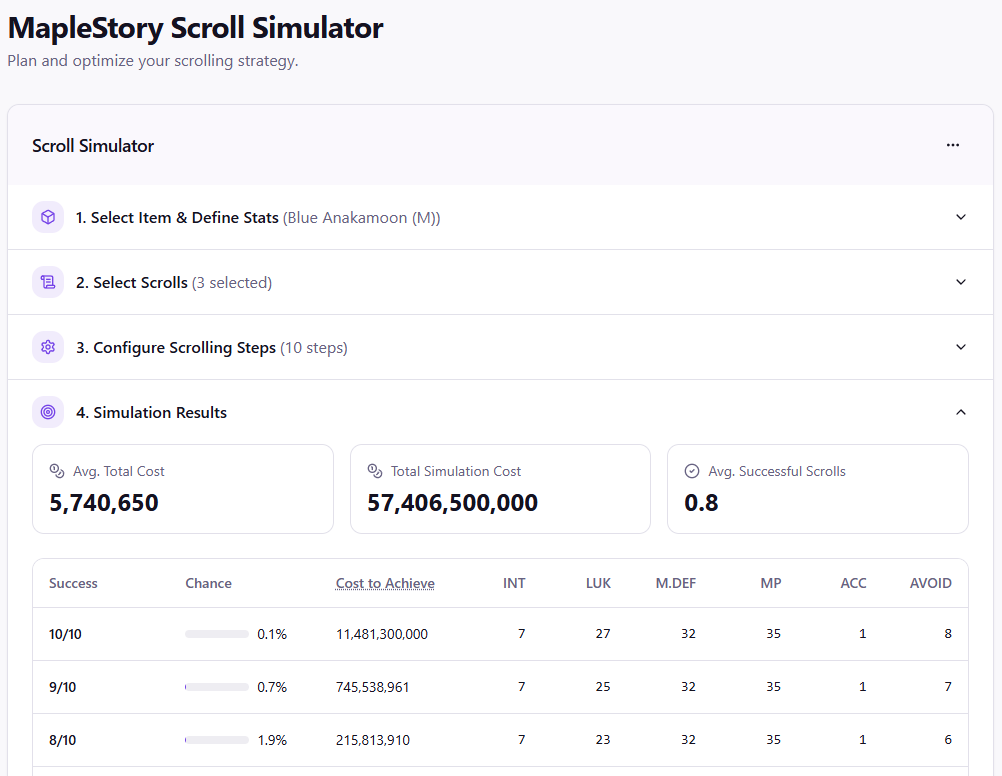The height and width of the screenshot is (776, 1002).
Task: Click the checkmark icon by Avg. Successful Scrolls
Action: 692,471
